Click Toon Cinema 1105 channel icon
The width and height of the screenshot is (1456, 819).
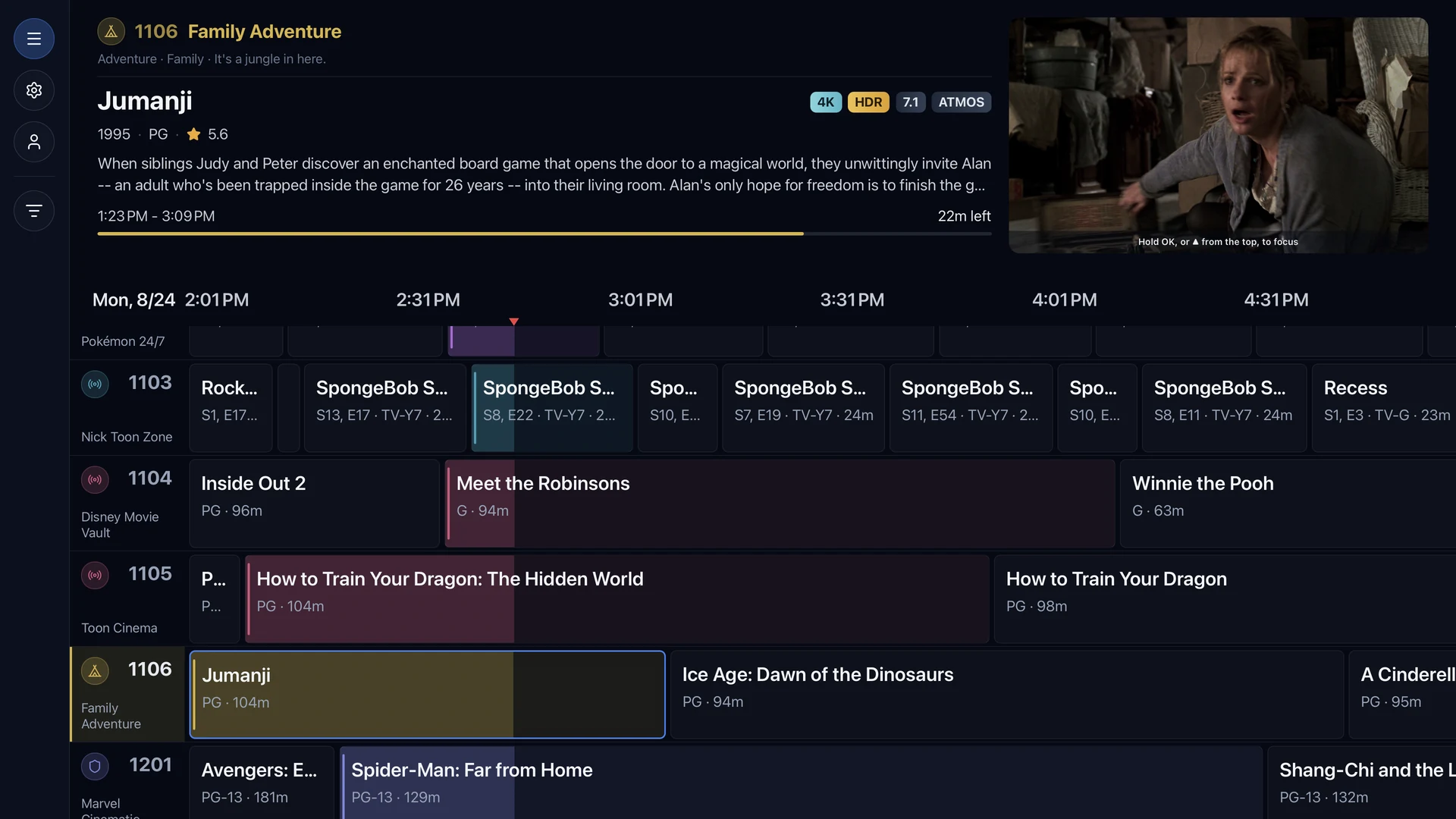point(95,575)
